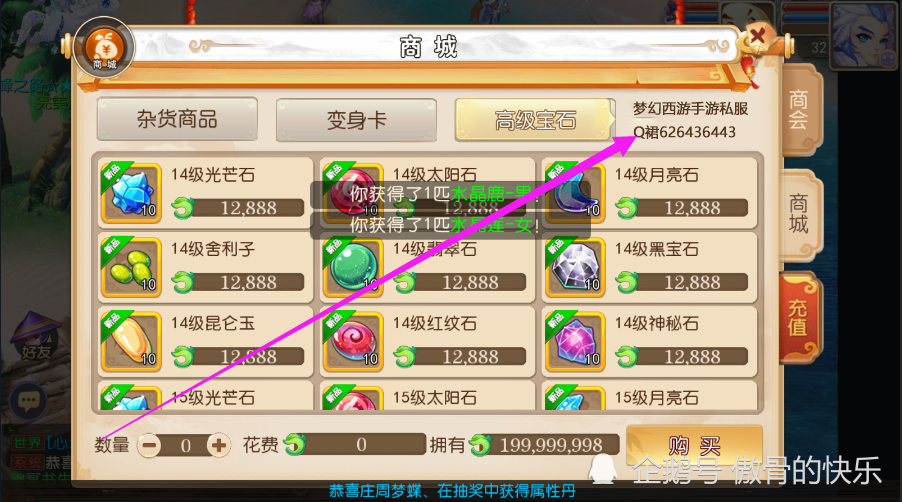Viewport: 902px width, 502px height.
Task: Select the 14级昆仑玉 yellow jade icon
Action: 131,342
